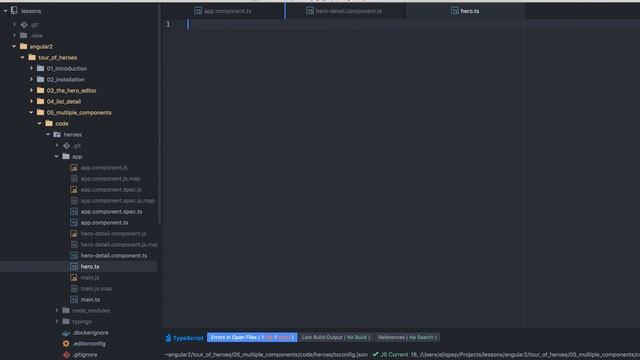Expand the 02_installation folder arrow
Image resolution: width=640 pixels, height=360 pixels.
(x=31, y=80)
